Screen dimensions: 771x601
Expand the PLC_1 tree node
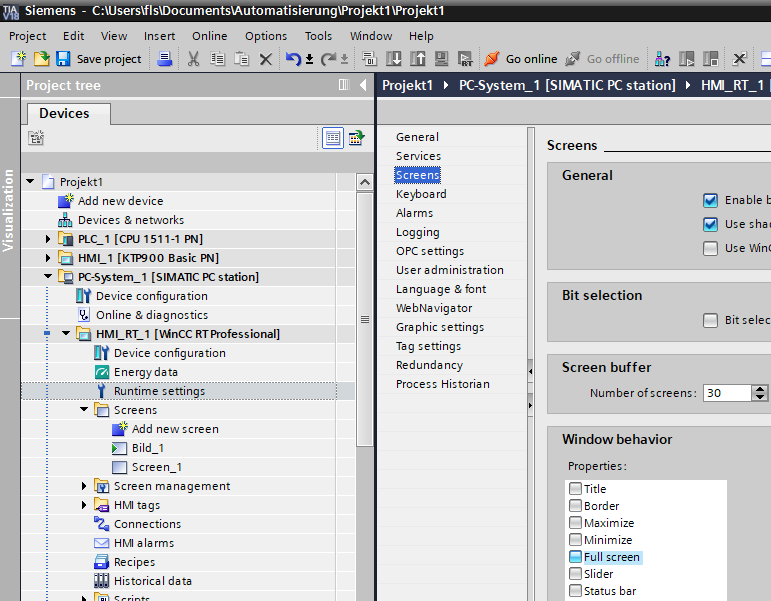coord(48,239)
